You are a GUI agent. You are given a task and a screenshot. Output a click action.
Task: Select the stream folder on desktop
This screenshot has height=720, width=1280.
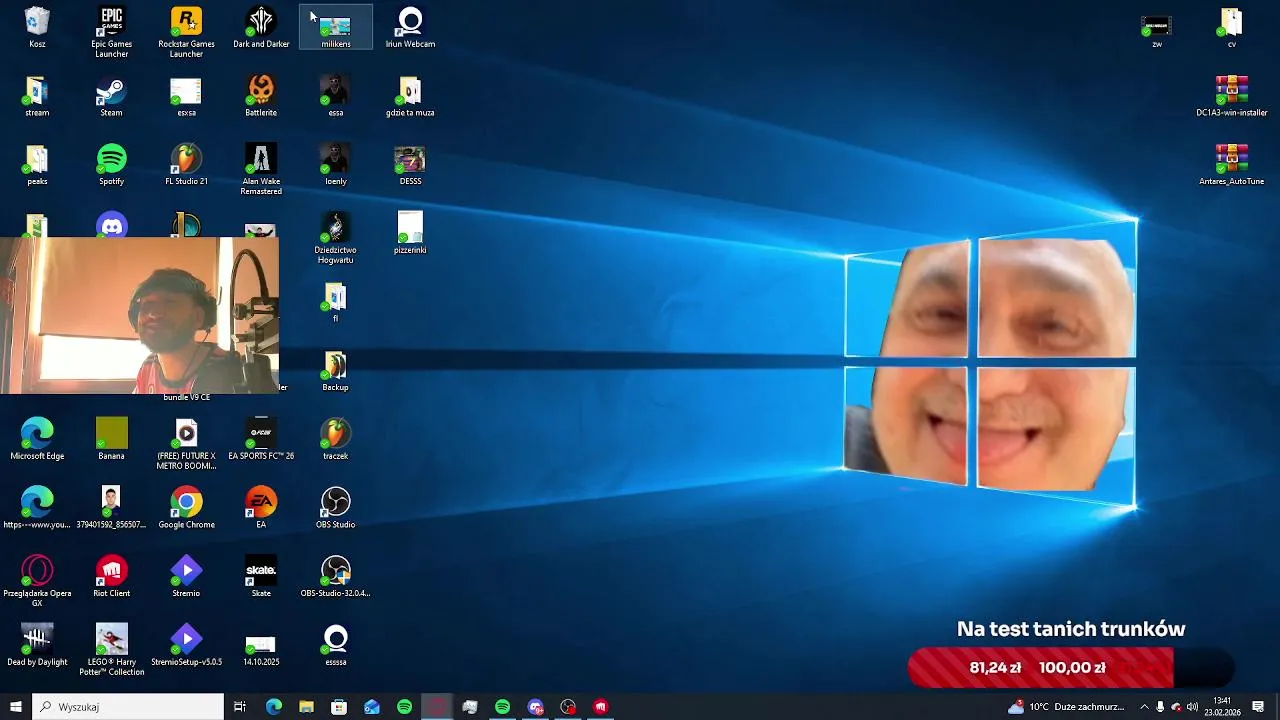pyautogui.click(x=37, y=97)
